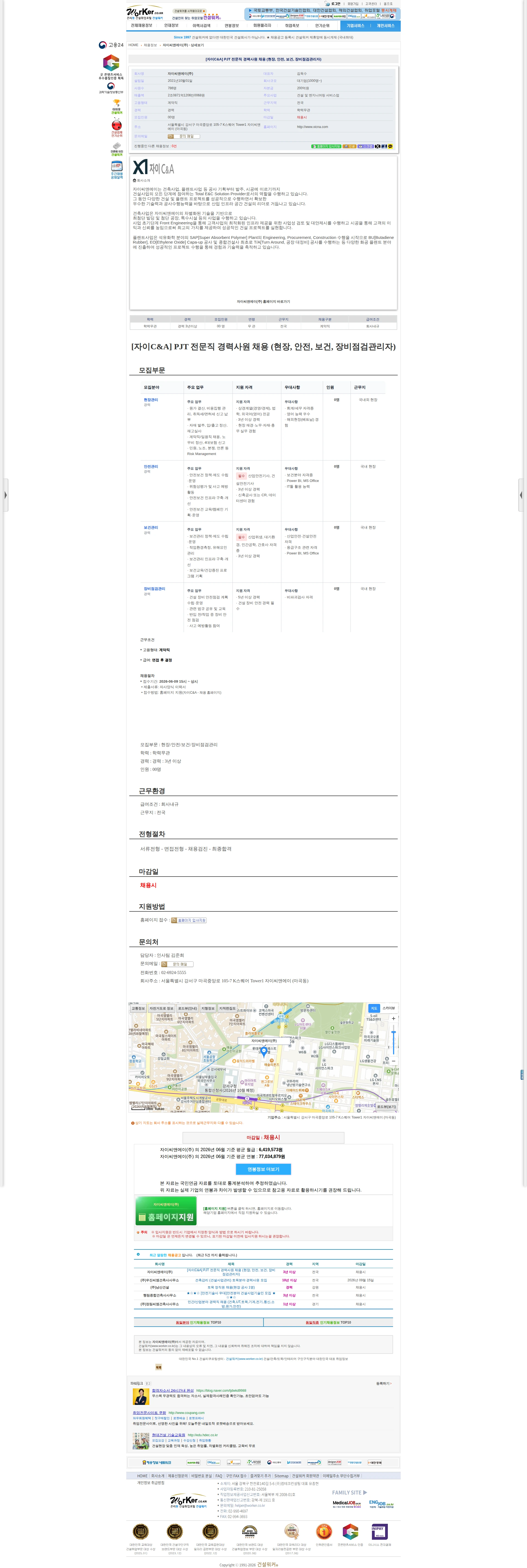Screen dimensions: 527x1568
Task: Click the 문의 메일 button in company info
Action: tap(184, 136)
